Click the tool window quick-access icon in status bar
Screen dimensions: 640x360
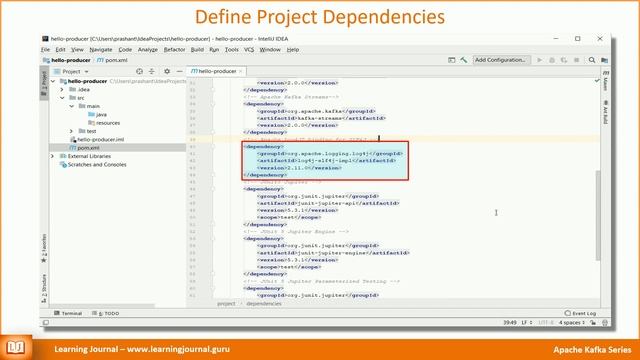pyautogui.click(x=46, y=322)
